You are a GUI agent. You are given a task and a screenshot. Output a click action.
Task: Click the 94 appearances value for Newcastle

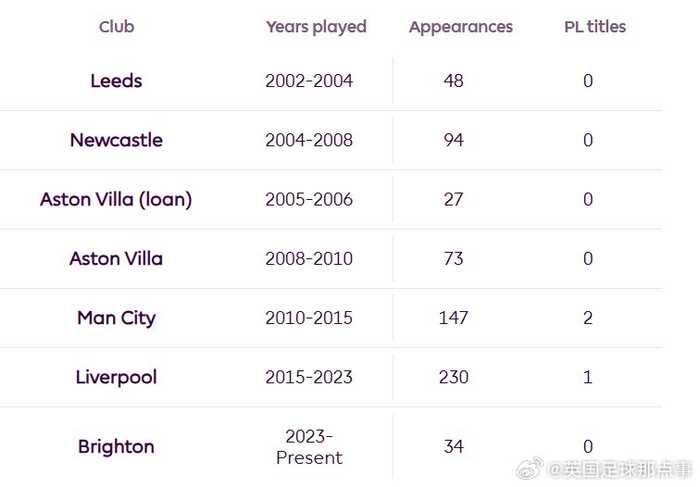pos(454,140)
